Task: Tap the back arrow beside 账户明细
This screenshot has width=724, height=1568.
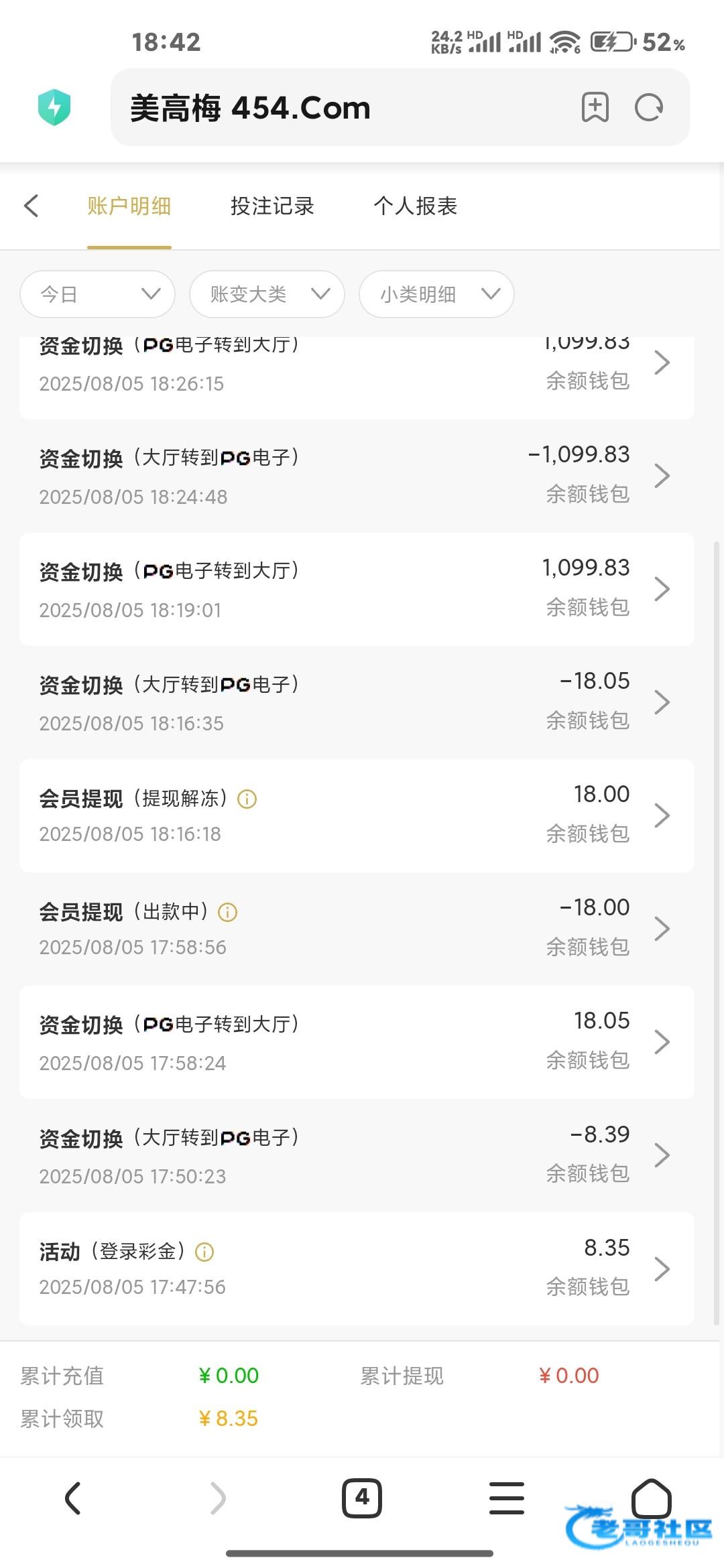Action: 32,206
